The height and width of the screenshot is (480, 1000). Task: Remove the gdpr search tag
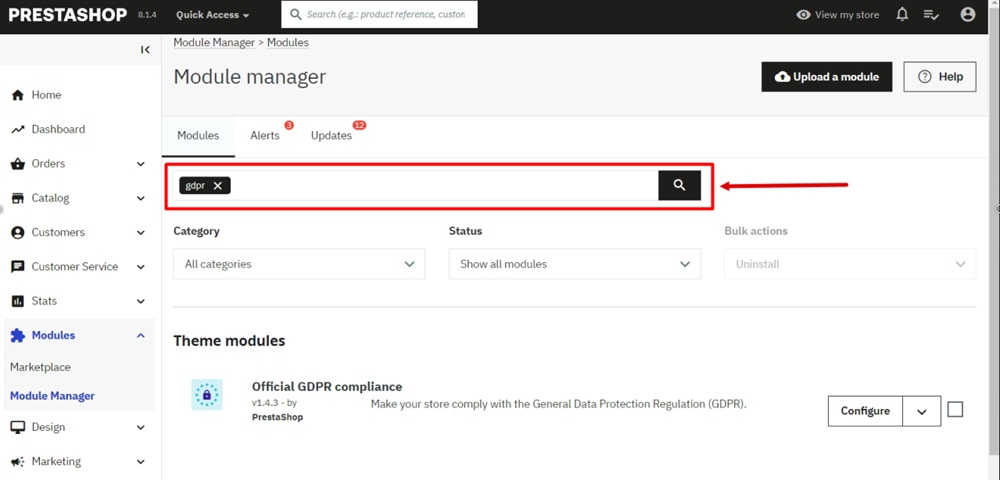click(217, 185)
